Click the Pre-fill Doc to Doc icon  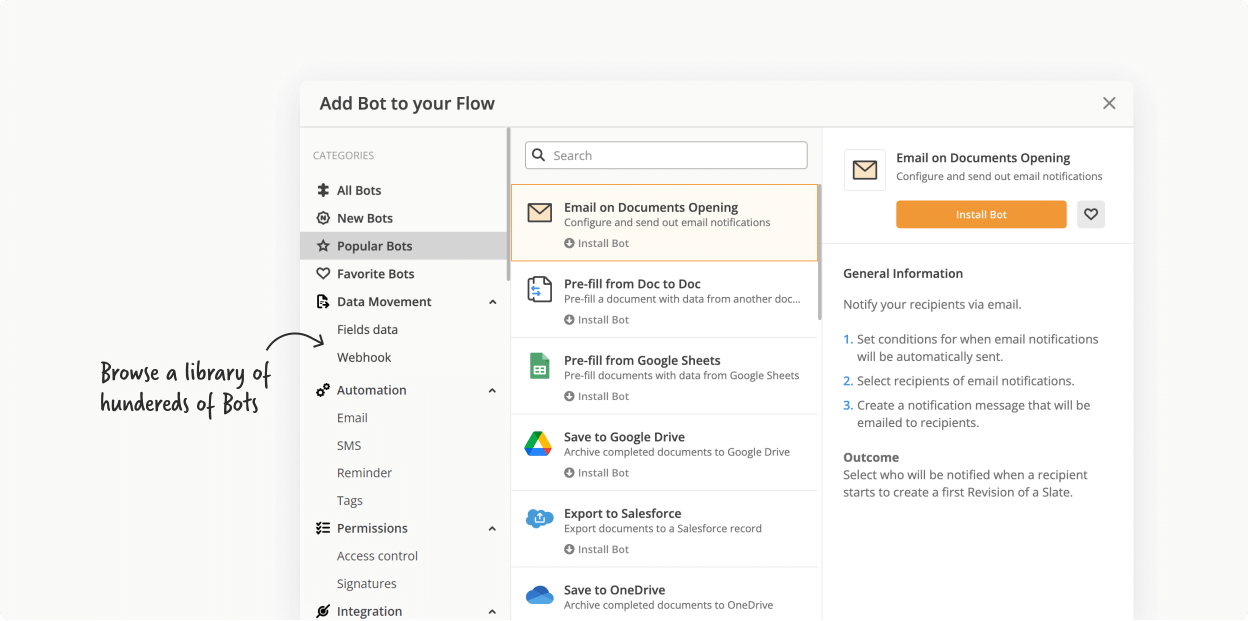pyautogui.click(x=539, y=290)
